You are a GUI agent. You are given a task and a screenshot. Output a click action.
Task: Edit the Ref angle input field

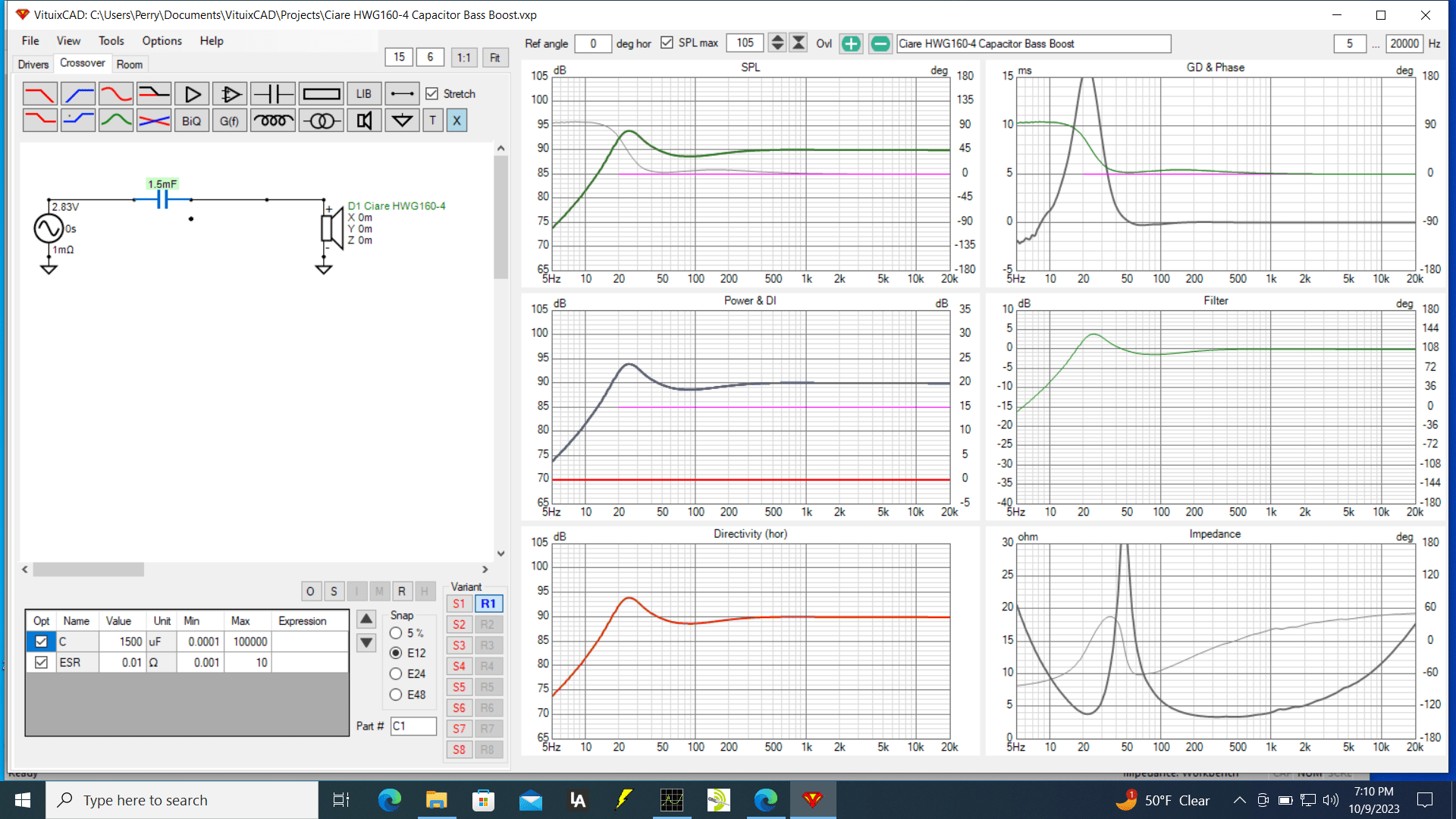coord(593,43)
